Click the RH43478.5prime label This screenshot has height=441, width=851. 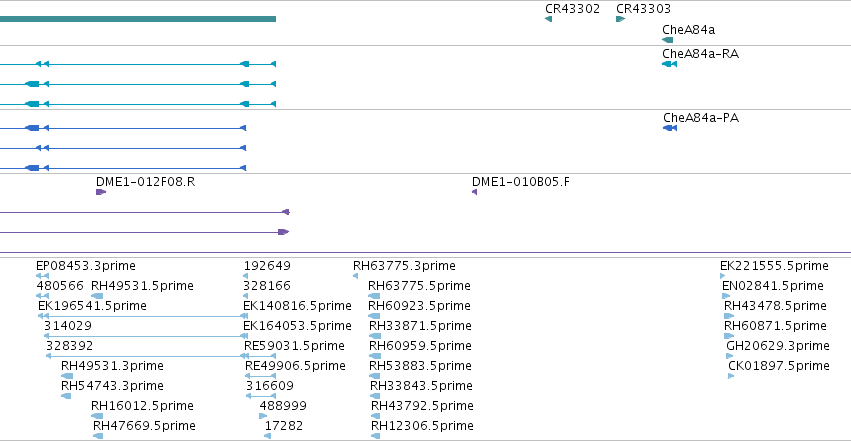tap(775, 306)
